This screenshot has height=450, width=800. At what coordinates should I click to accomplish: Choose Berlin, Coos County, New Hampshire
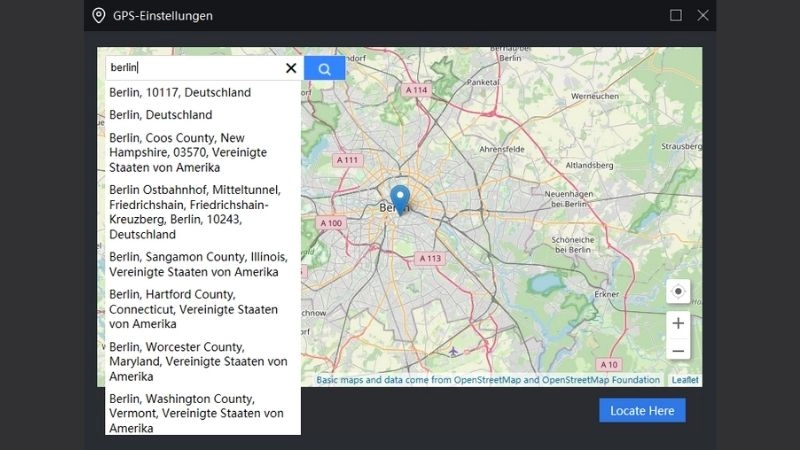click(x=203, y=153)
